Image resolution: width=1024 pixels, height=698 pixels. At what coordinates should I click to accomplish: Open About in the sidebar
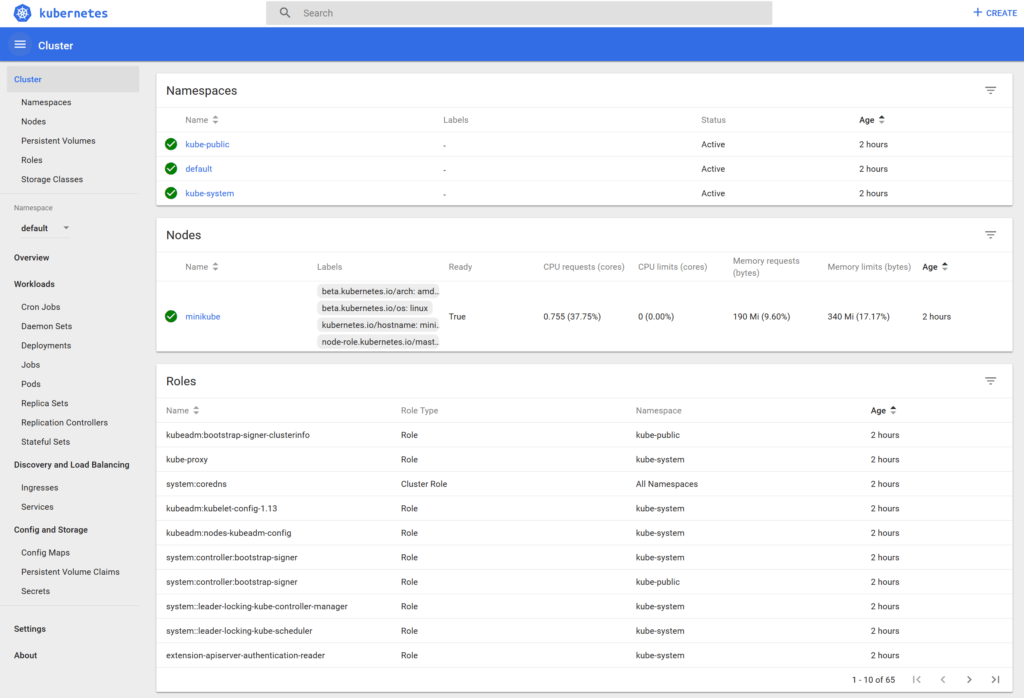click(25, 656)
